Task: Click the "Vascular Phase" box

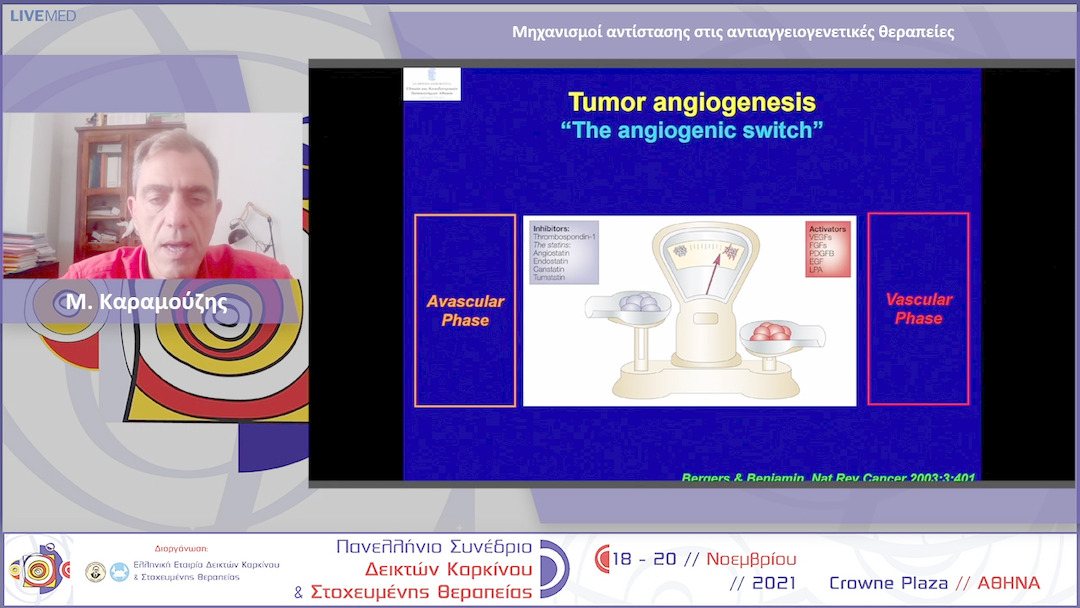Action: [x=918, y=308]
